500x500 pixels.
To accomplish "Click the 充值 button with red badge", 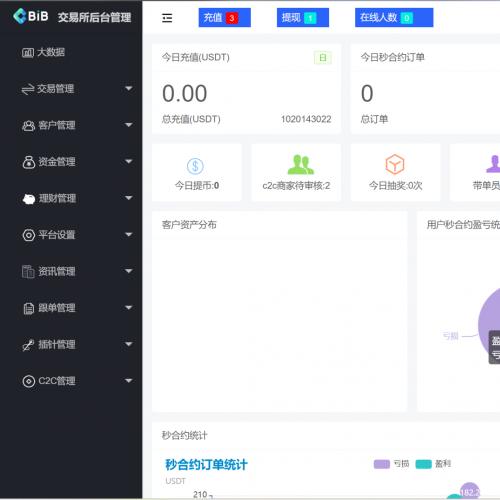I will pyautogui.click(x=225, y=18).
